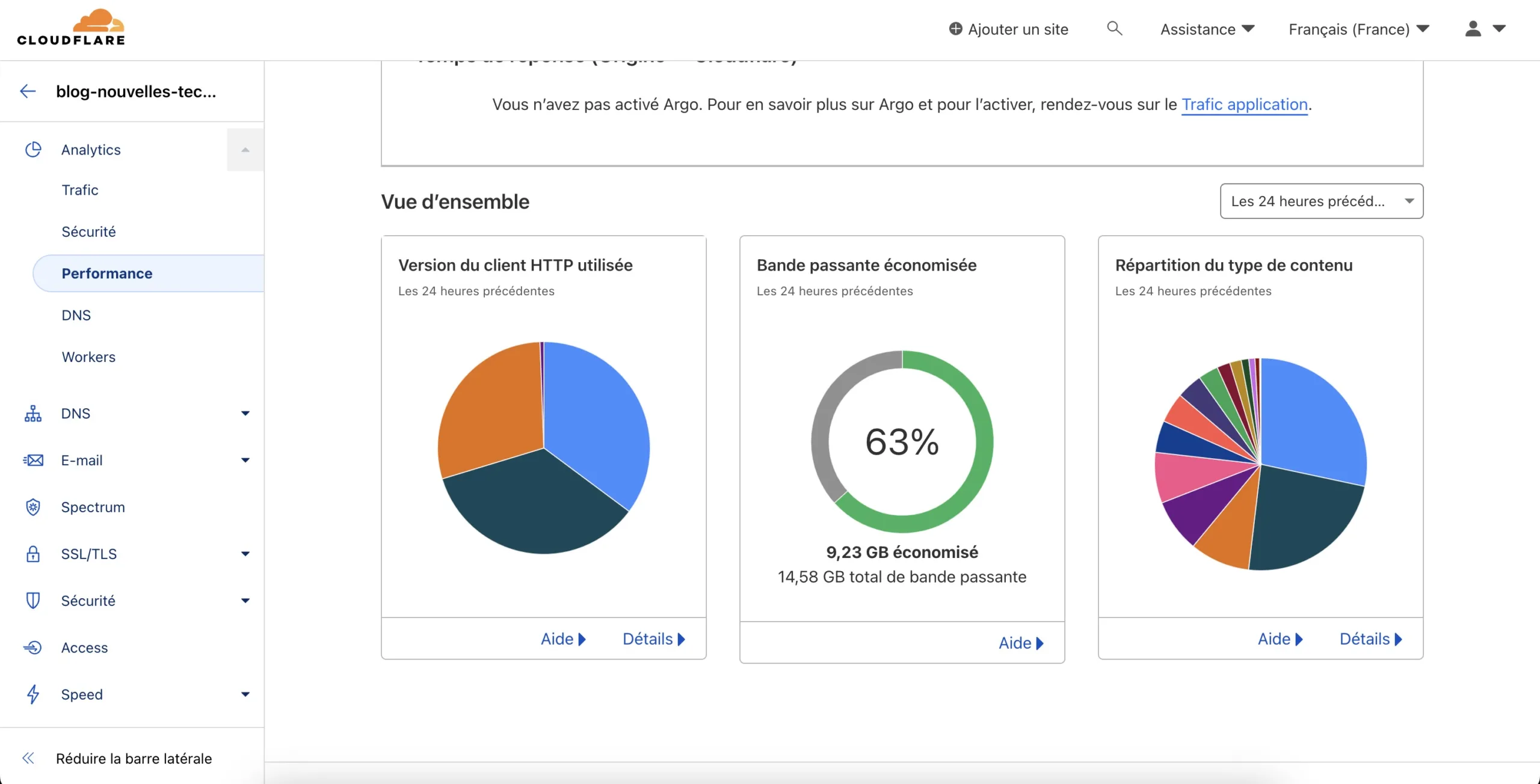The height and width of the screenshot is (784, 1540).
Task: Click the Répartition du type de contenu title
Action: pos(1234,265)
